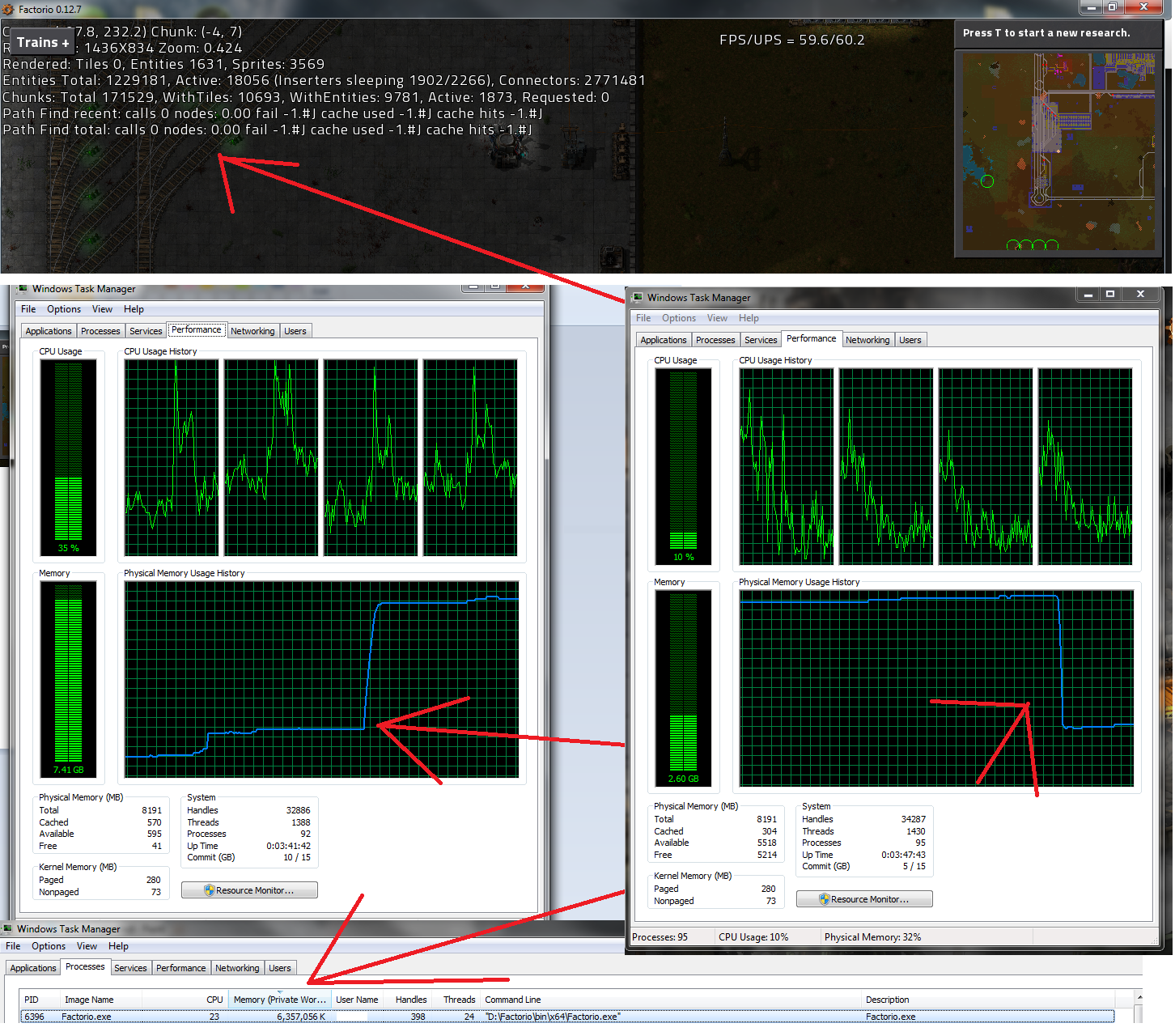Screen dimensions: 1175x1036
Task: Switch to Applications tab in the 10% CPU Task Manager
Action: pyautogui.click(x=664, y=340)
